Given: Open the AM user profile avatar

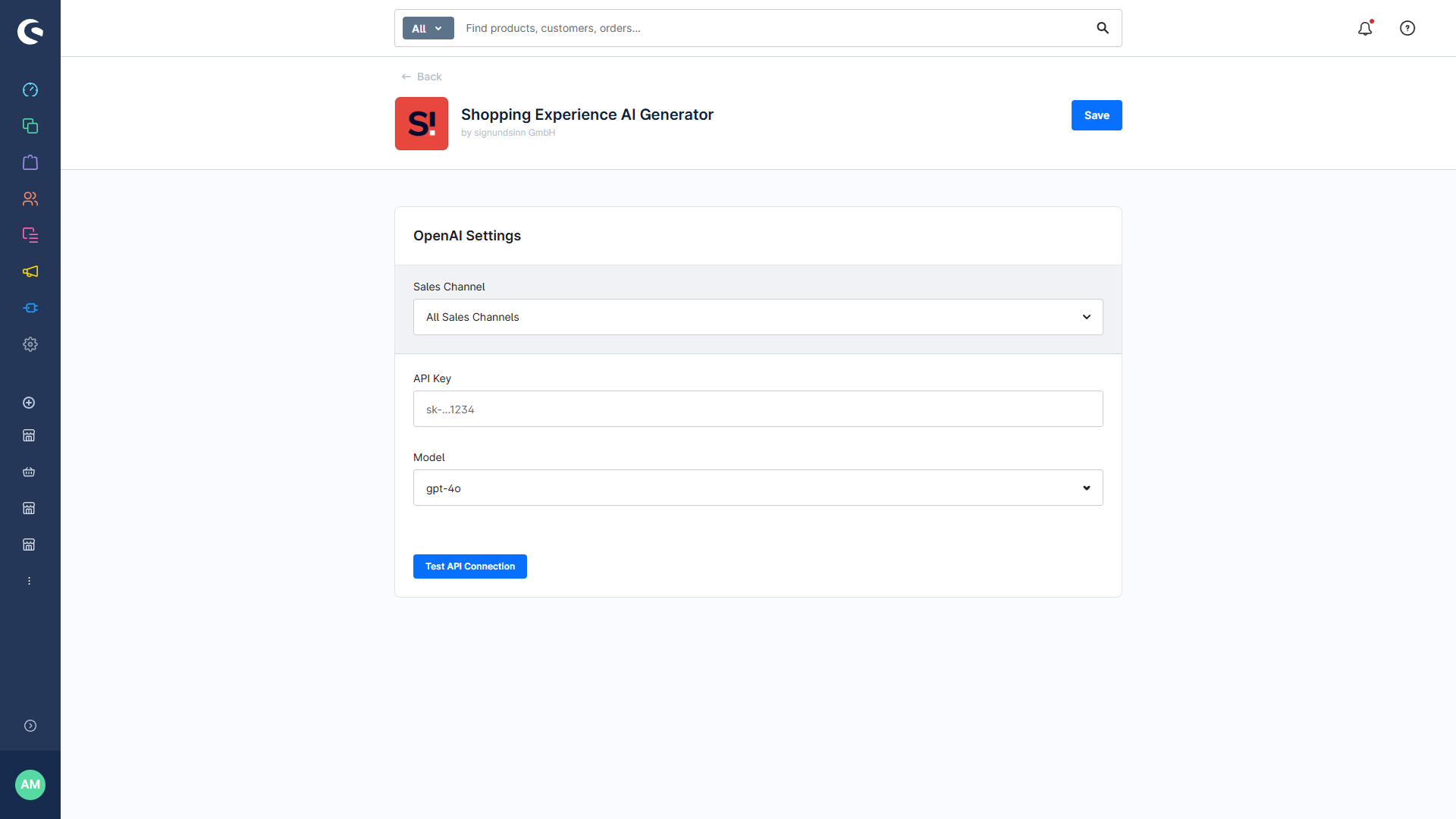Looking at the screenshot, I should pyautogui.click(x=30, y=785).
